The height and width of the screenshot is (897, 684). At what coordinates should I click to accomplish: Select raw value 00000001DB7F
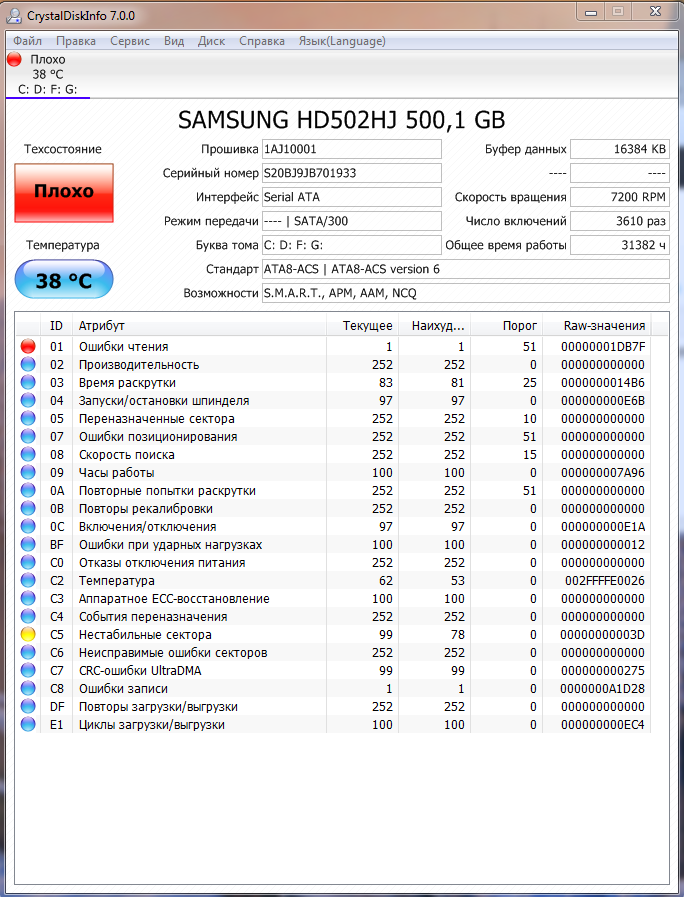click(x=603, y=347)
